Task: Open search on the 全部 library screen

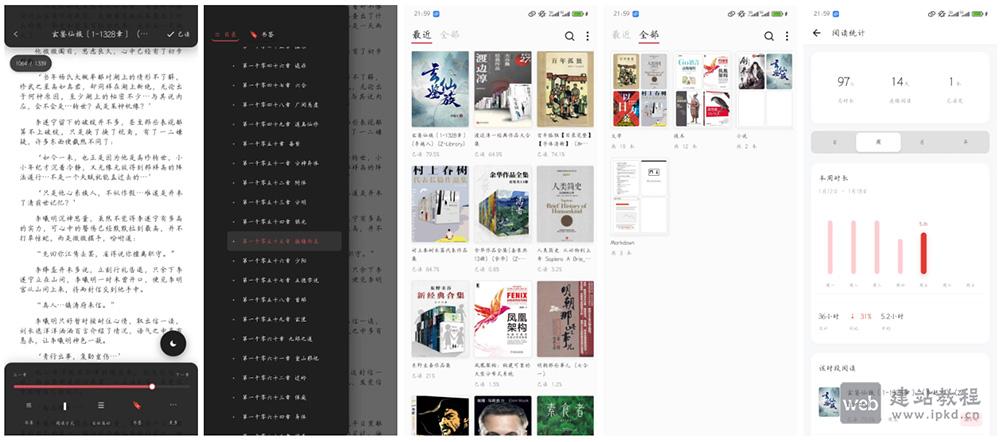Action: click(x=768, y=36)
